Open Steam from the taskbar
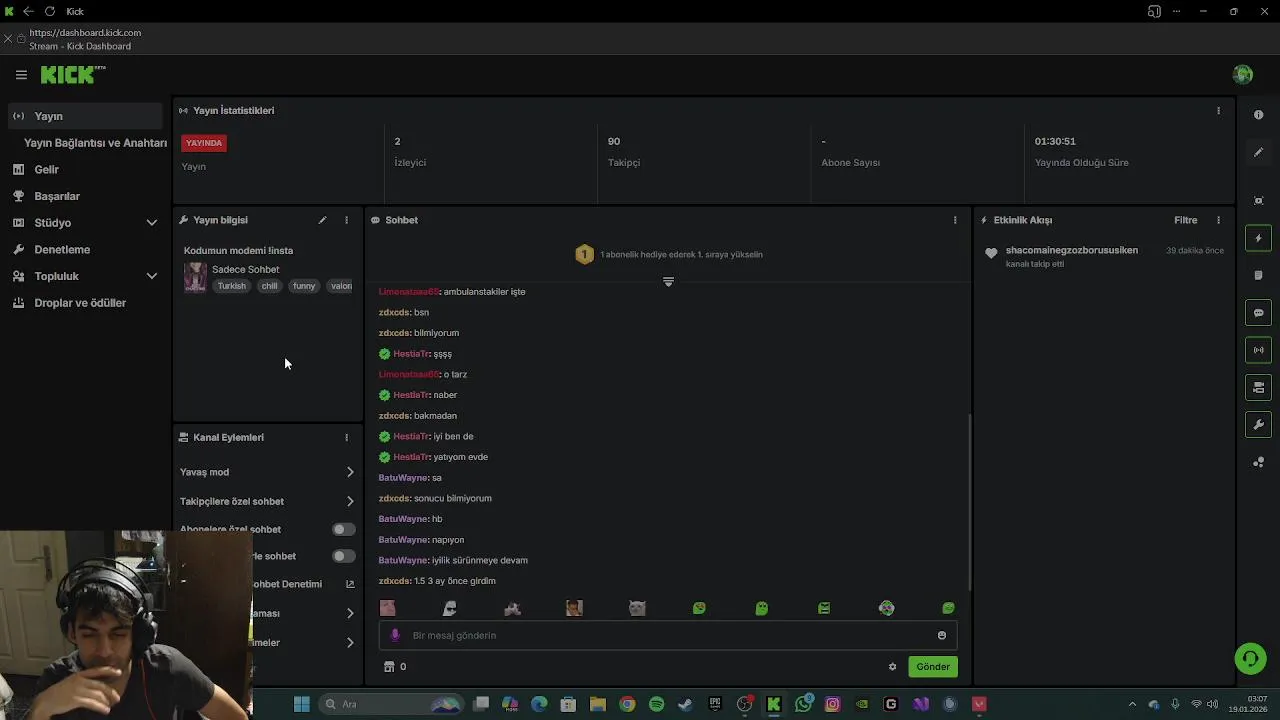 tap(685, 704)
